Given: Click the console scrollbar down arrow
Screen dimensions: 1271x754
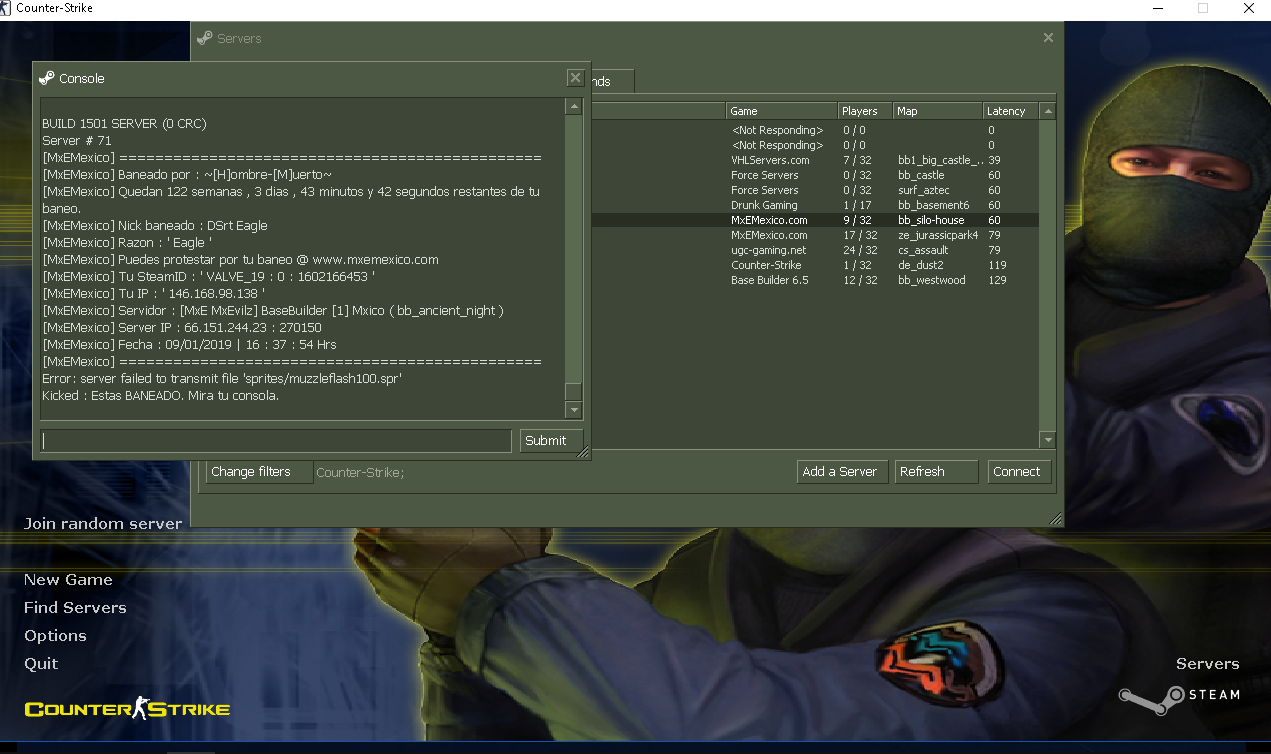Looking at the screenshot, I should coord(573,410).
